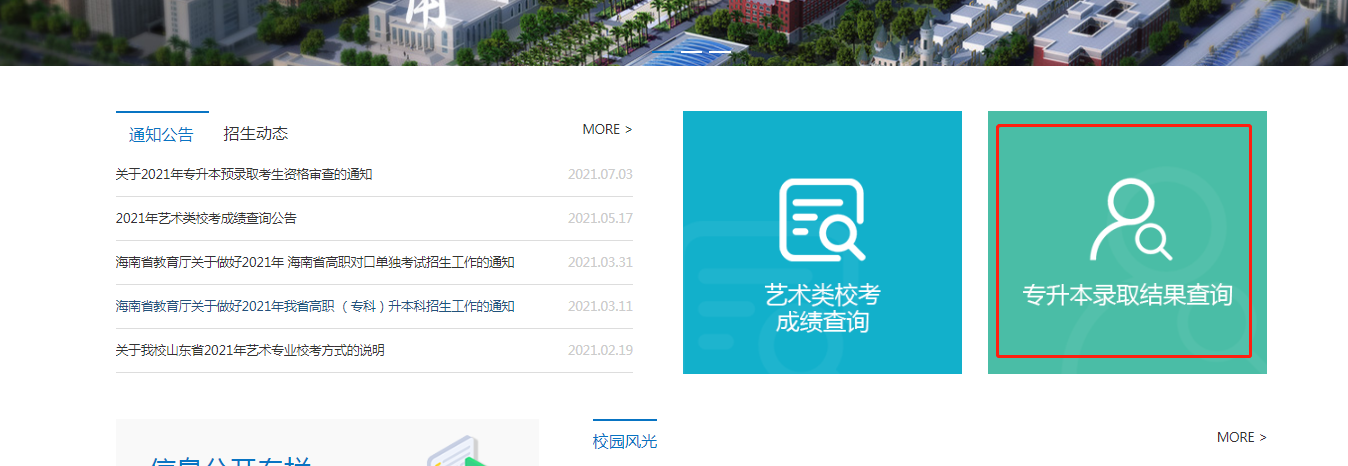Open notice on 高职（专科）升本科招生工作

[315, 306]
